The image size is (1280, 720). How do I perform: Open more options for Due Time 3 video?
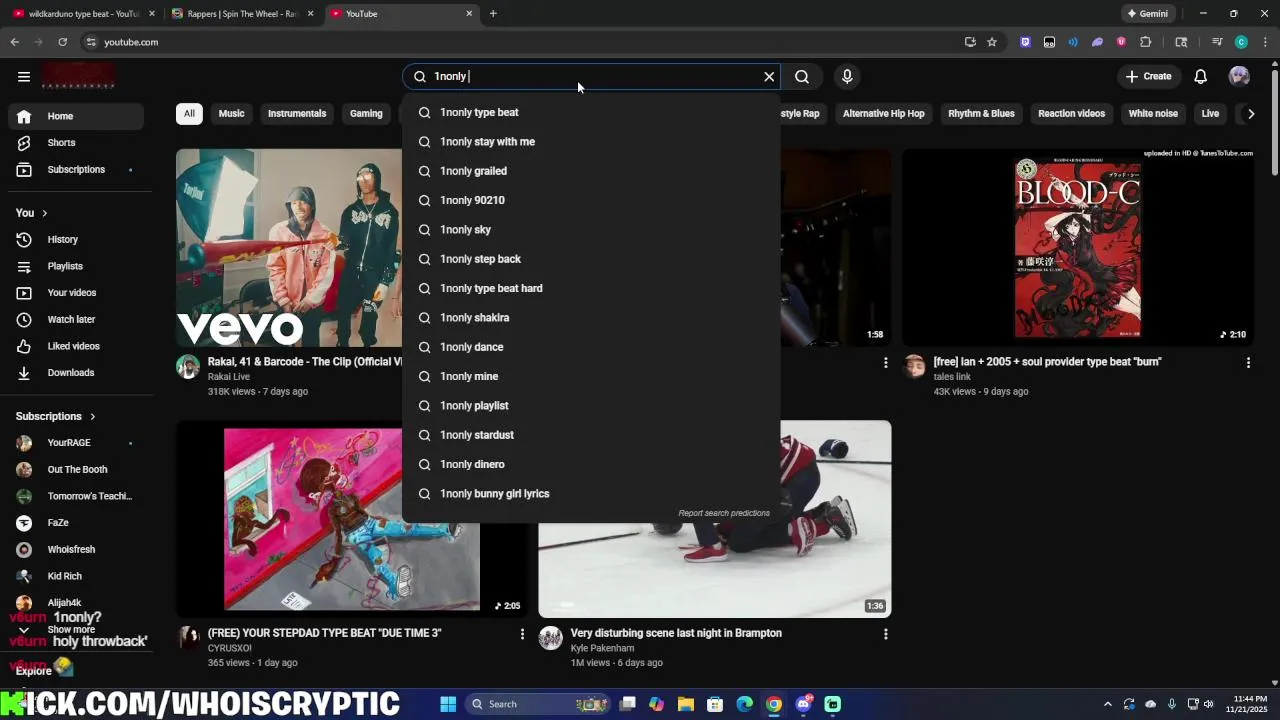pos(522,634)
